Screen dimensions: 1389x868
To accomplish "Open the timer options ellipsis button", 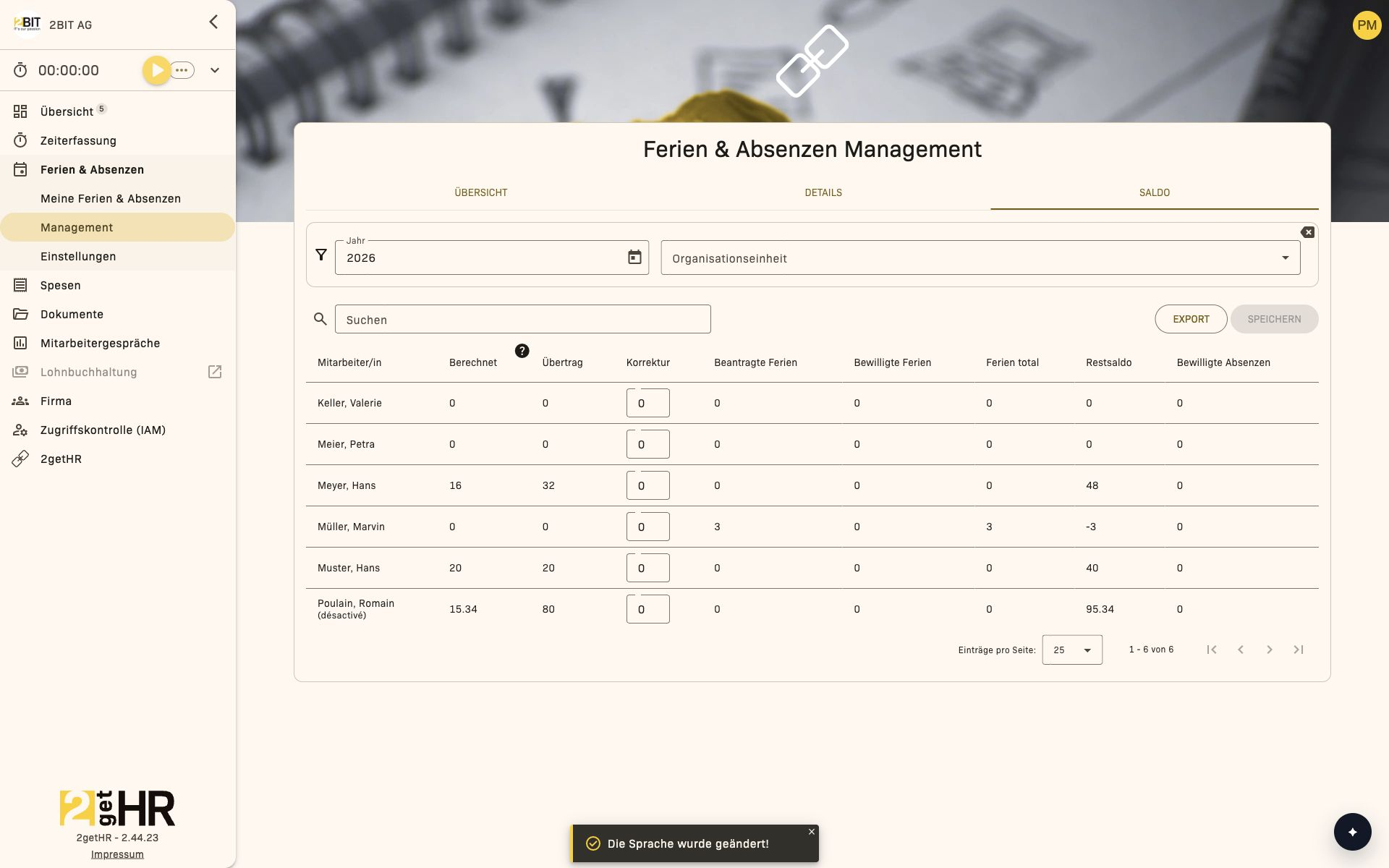I will point(182,70).
